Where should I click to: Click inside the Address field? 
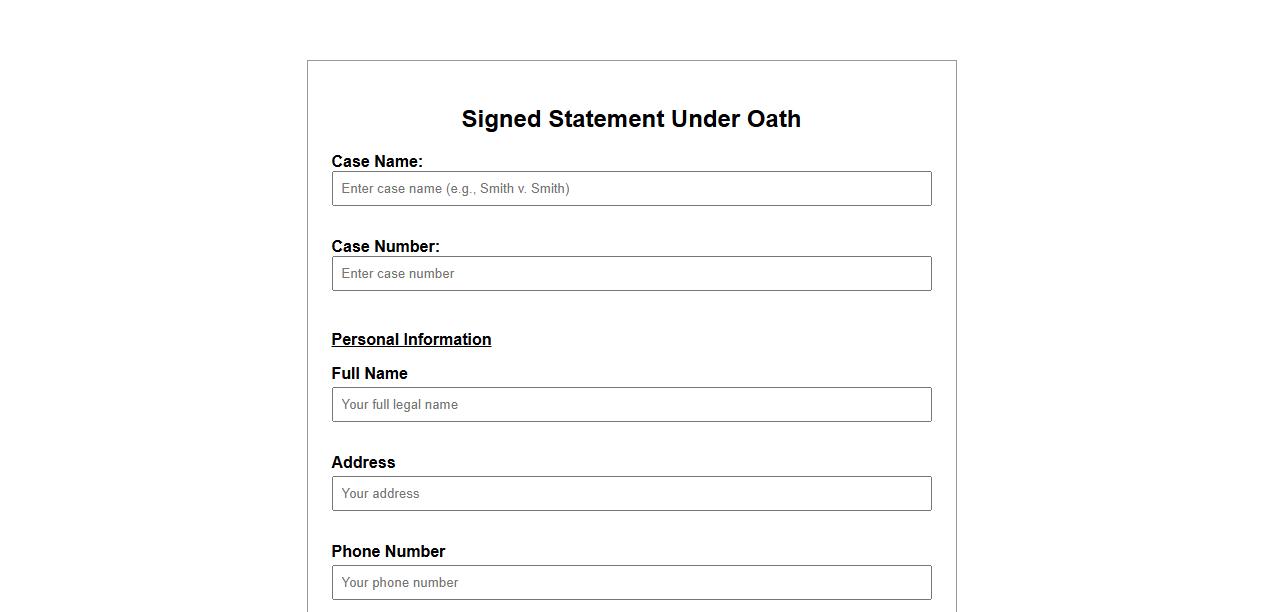click(x=631, y=493)
